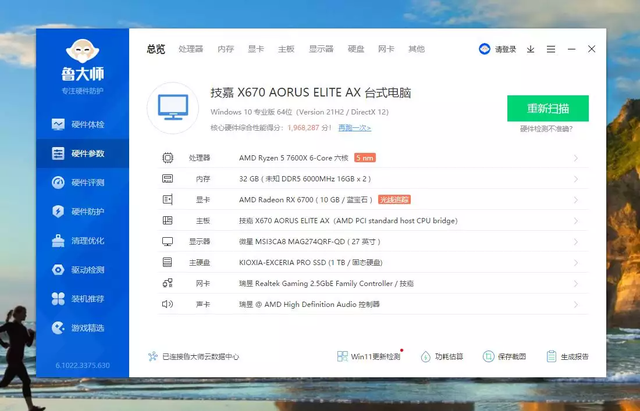The height and width of the screenshot is (411, 640).
Task: Click the 处理器 CPU row icon
Action: coord(167,158)
